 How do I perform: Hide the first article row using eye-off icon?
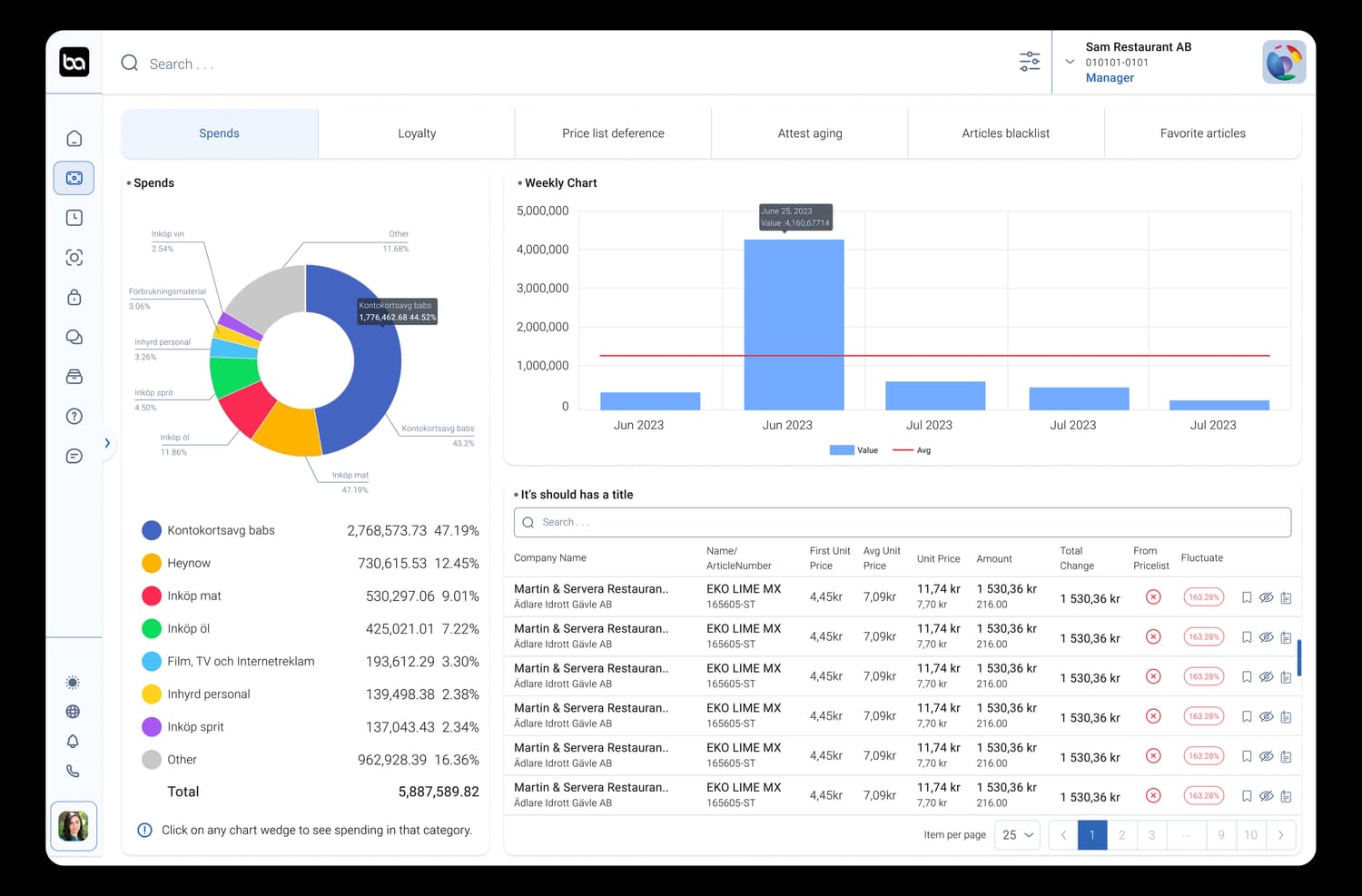(x=1267, y=597)
